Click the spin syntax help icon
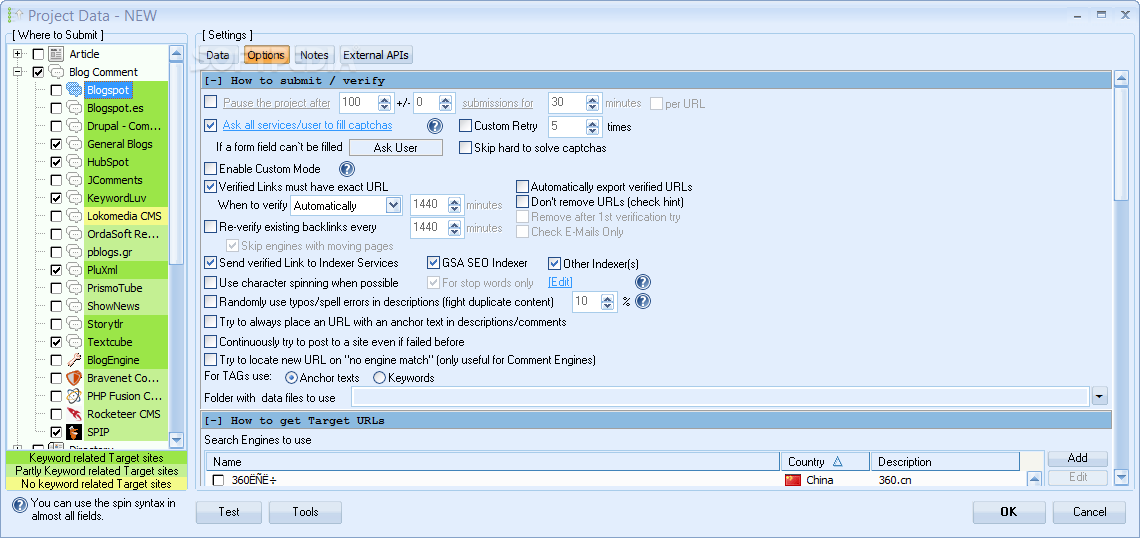 (20, 505)
